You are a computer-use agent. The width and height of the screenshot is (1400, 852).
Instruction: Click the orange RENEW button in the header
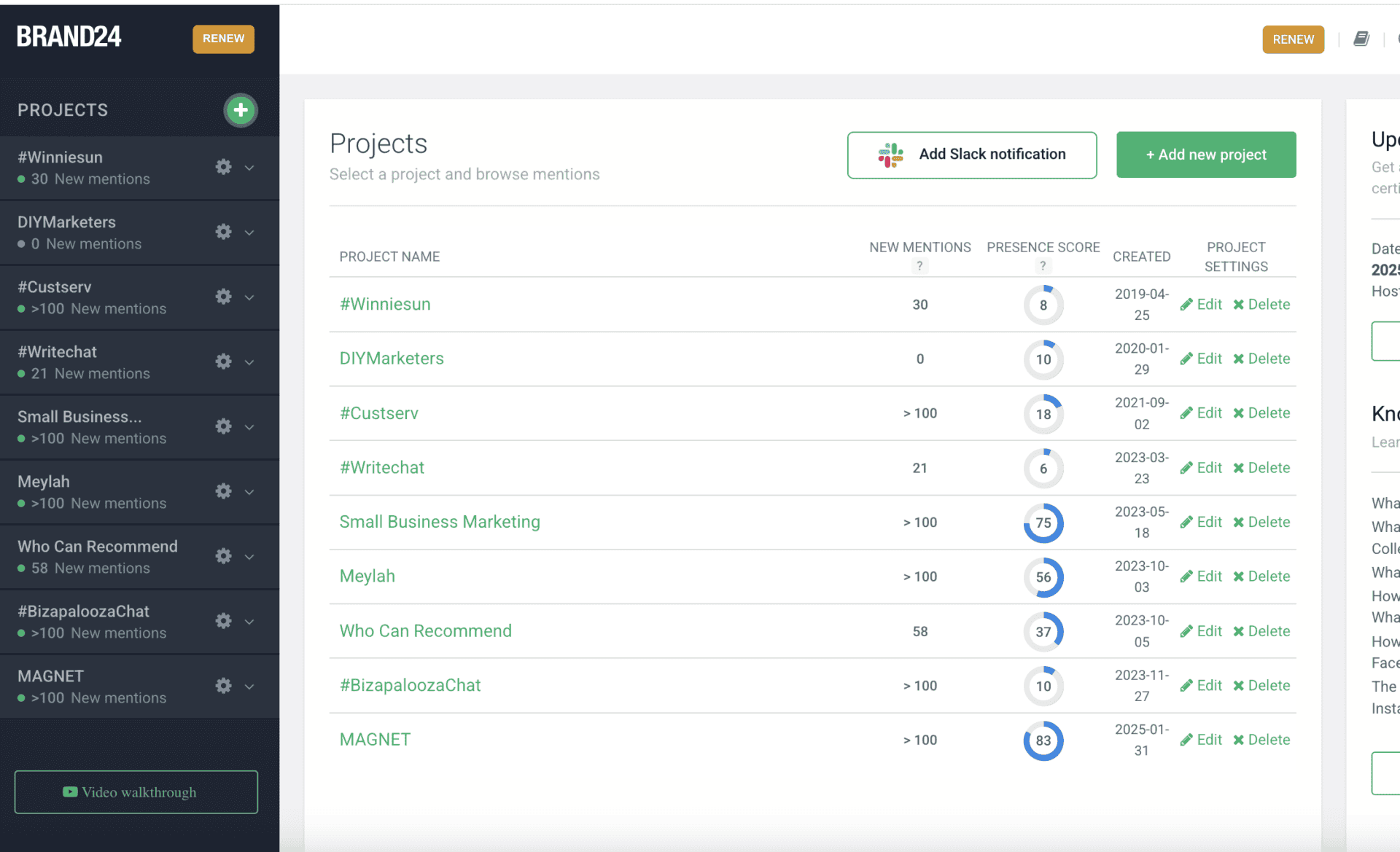(1292, 39)
